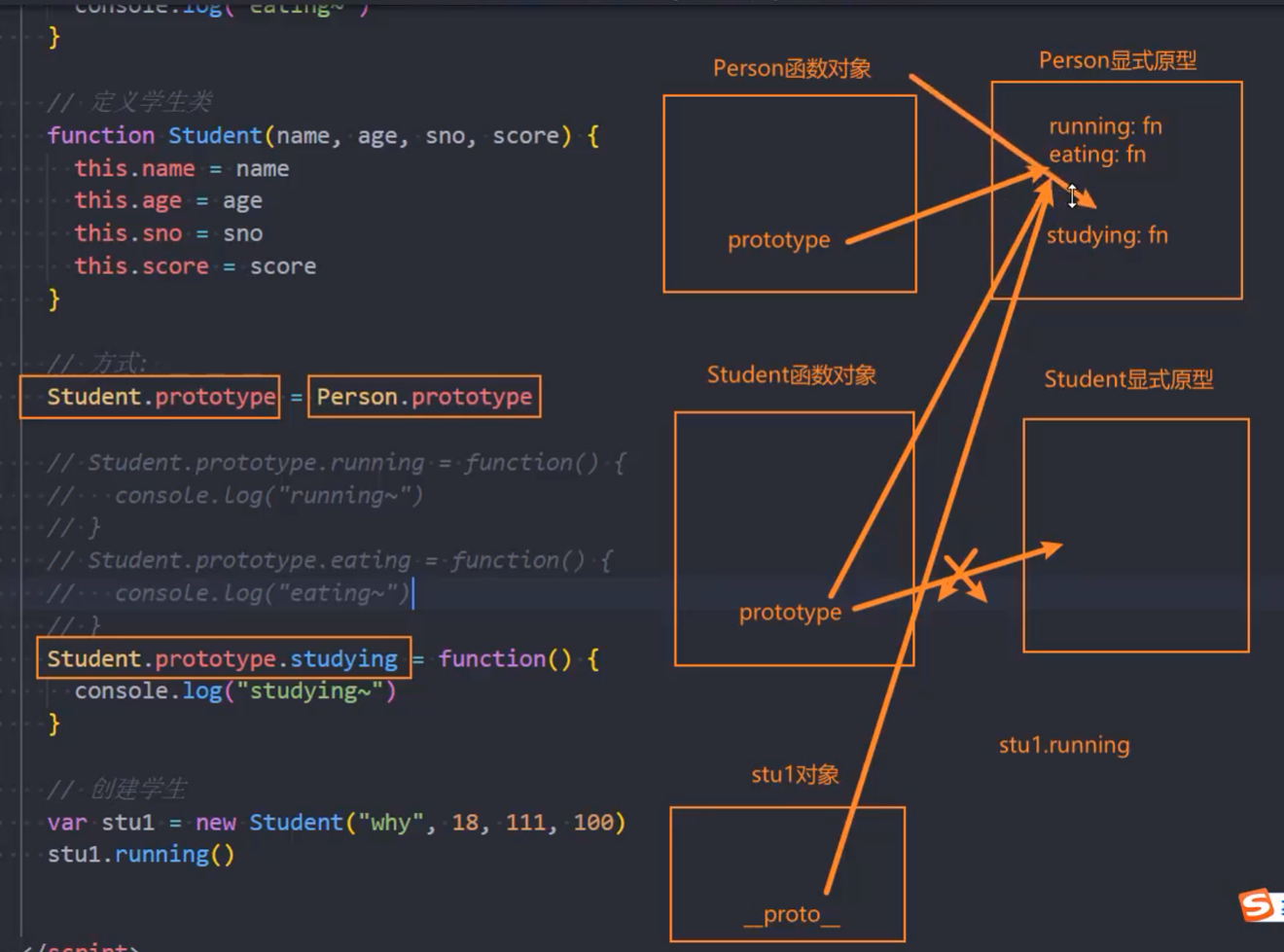Click the Person显式原型 title
The height and width of the screenshot is (952, 1284).
point(1117,60)
